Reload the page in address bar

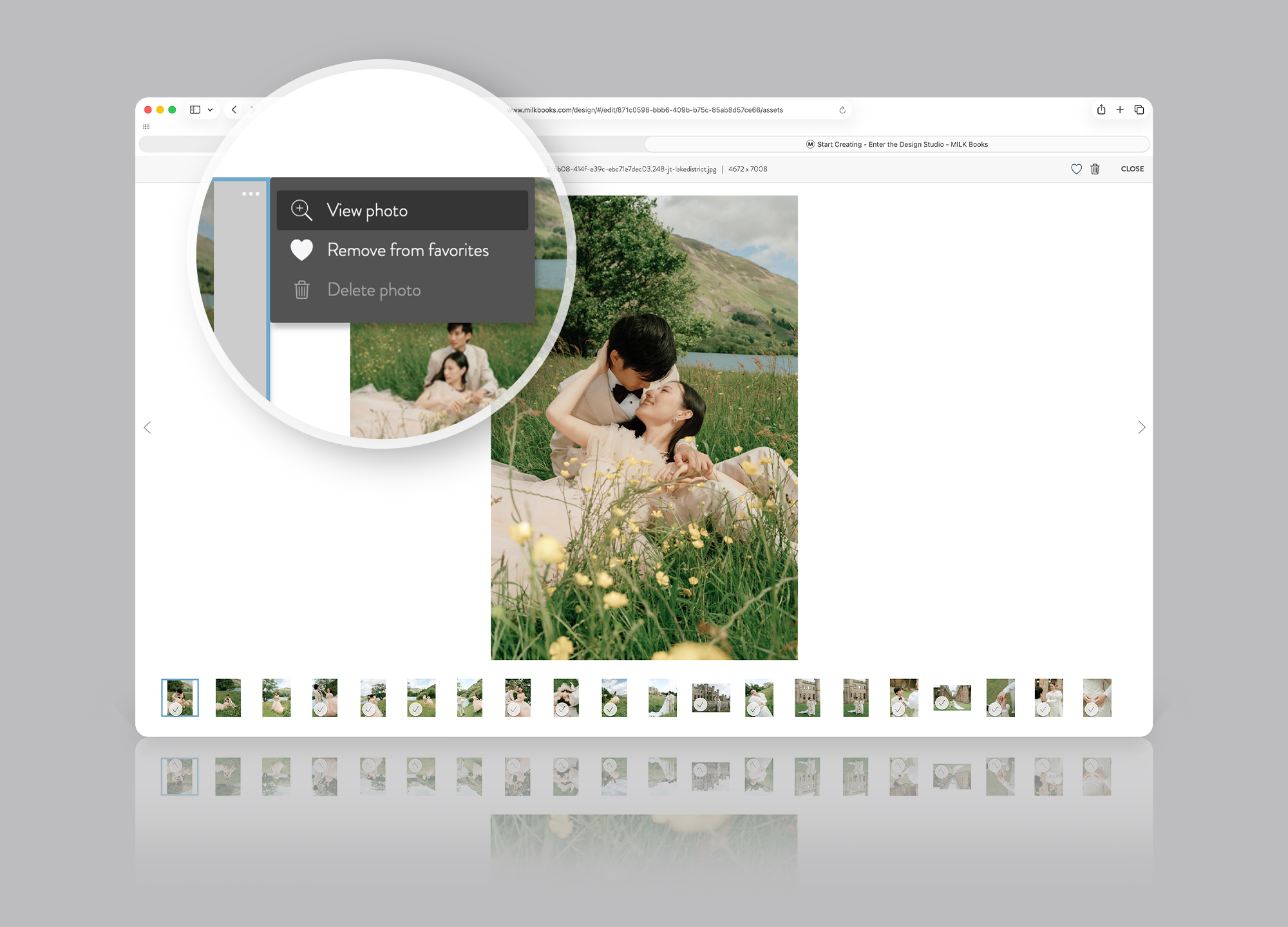[842, 110]
